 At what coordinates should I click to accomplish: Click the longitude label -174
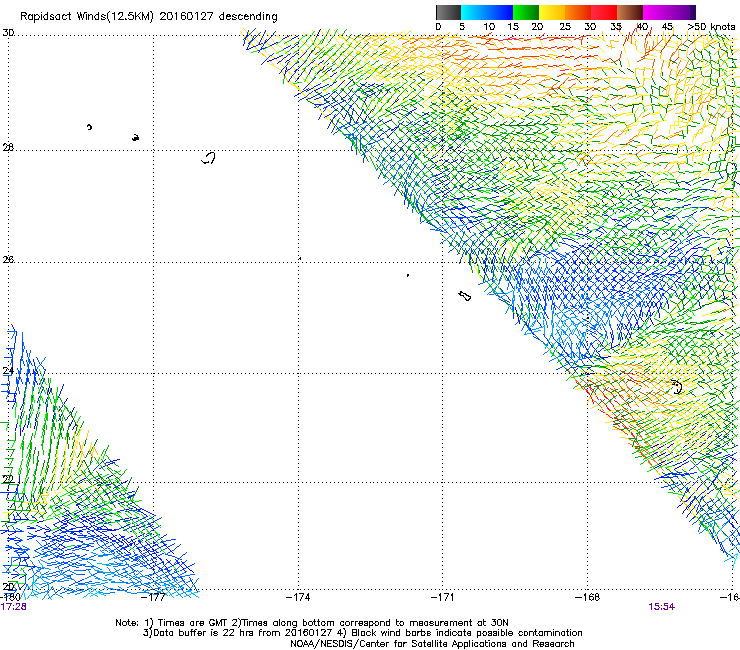[x=298, y=597]
